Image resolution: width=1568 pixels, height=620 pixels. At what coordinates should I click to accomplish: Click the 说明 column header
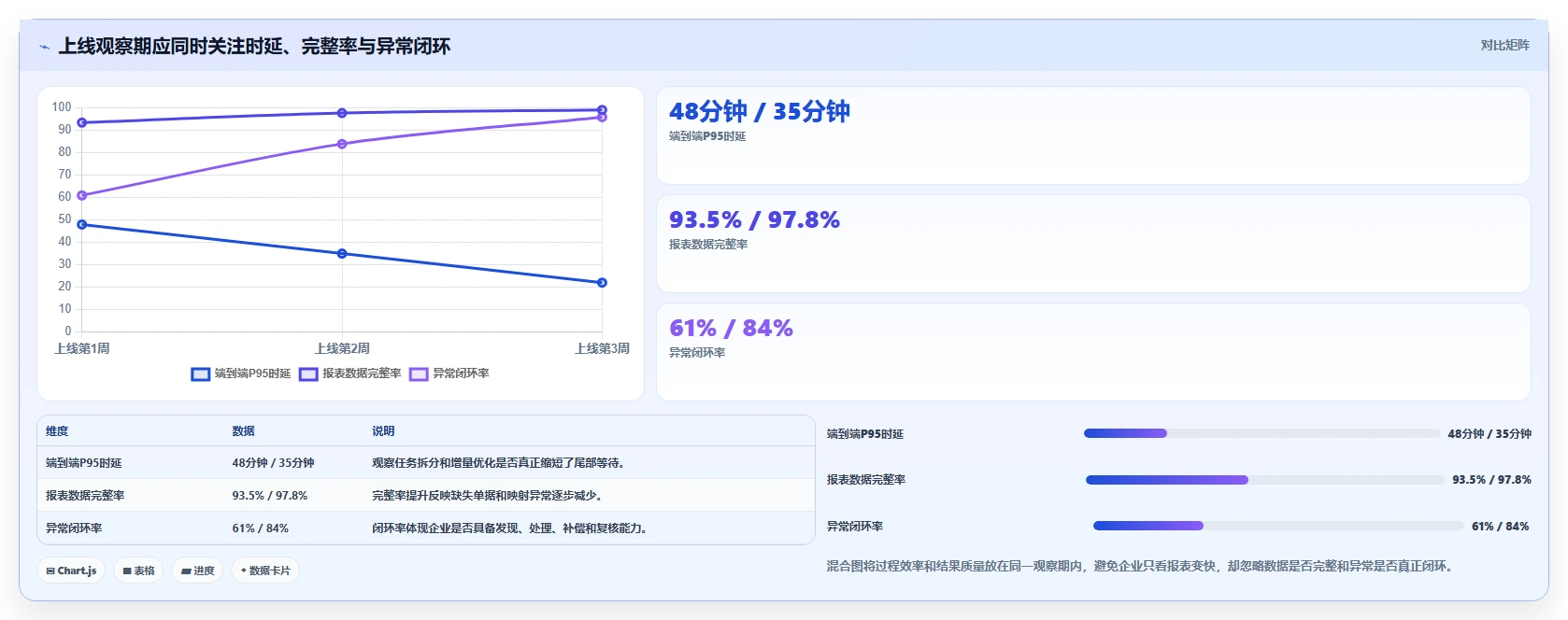pos(383,431)
